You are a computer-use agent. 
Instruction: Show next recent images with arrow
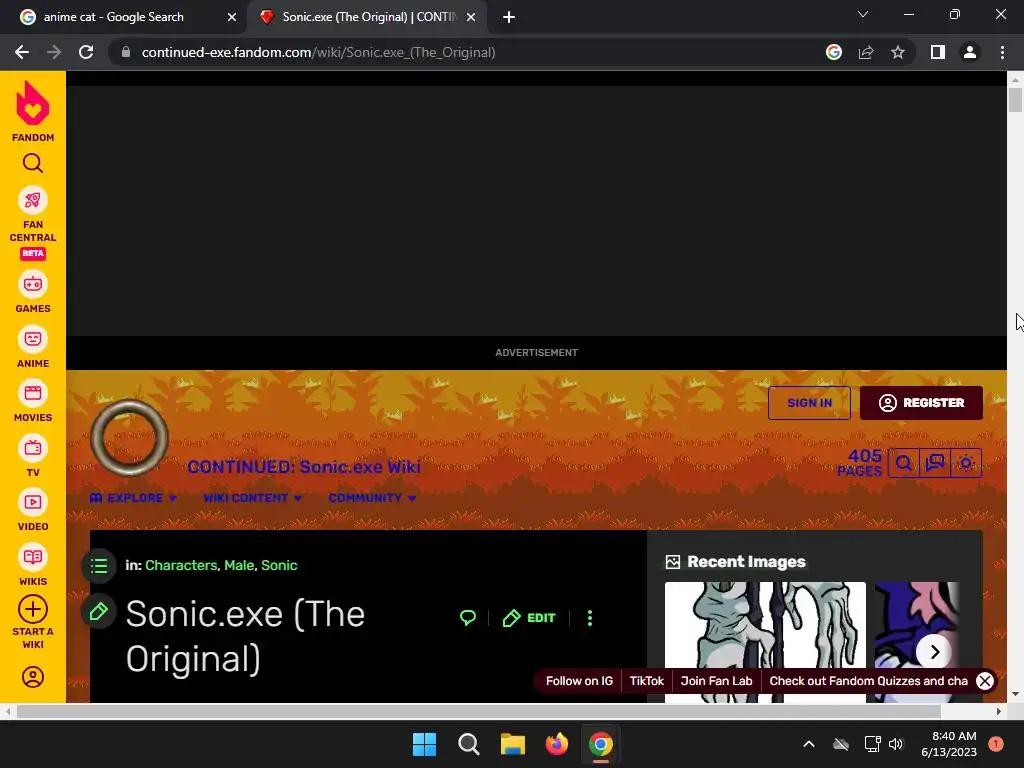(x=935, y=652)
